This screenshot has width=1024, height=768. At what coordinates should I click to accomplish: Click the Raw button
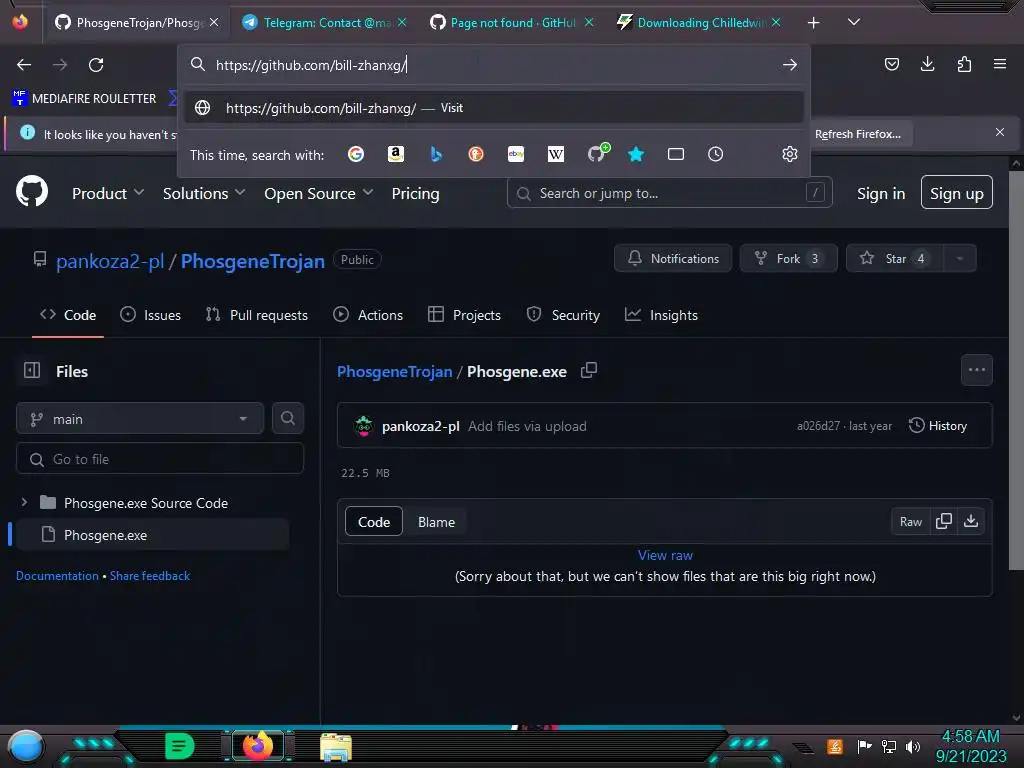(x=910, y=521)
